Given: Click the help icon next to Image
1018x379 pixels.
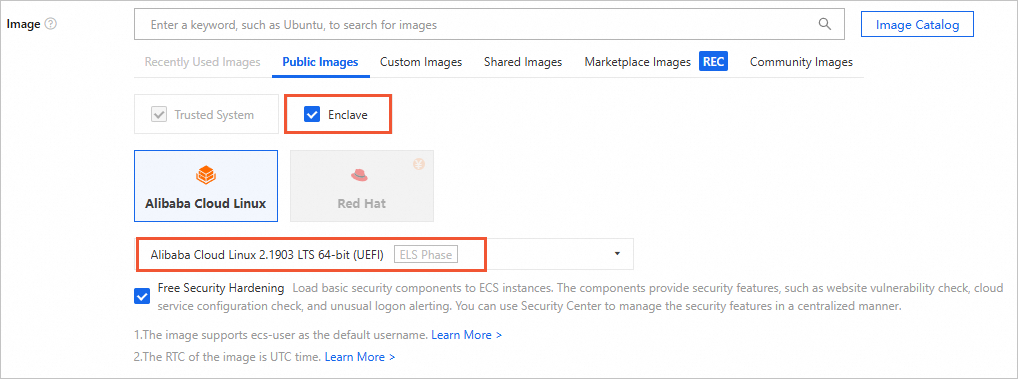Looking at the screenshot, I should tap(51, 24).
